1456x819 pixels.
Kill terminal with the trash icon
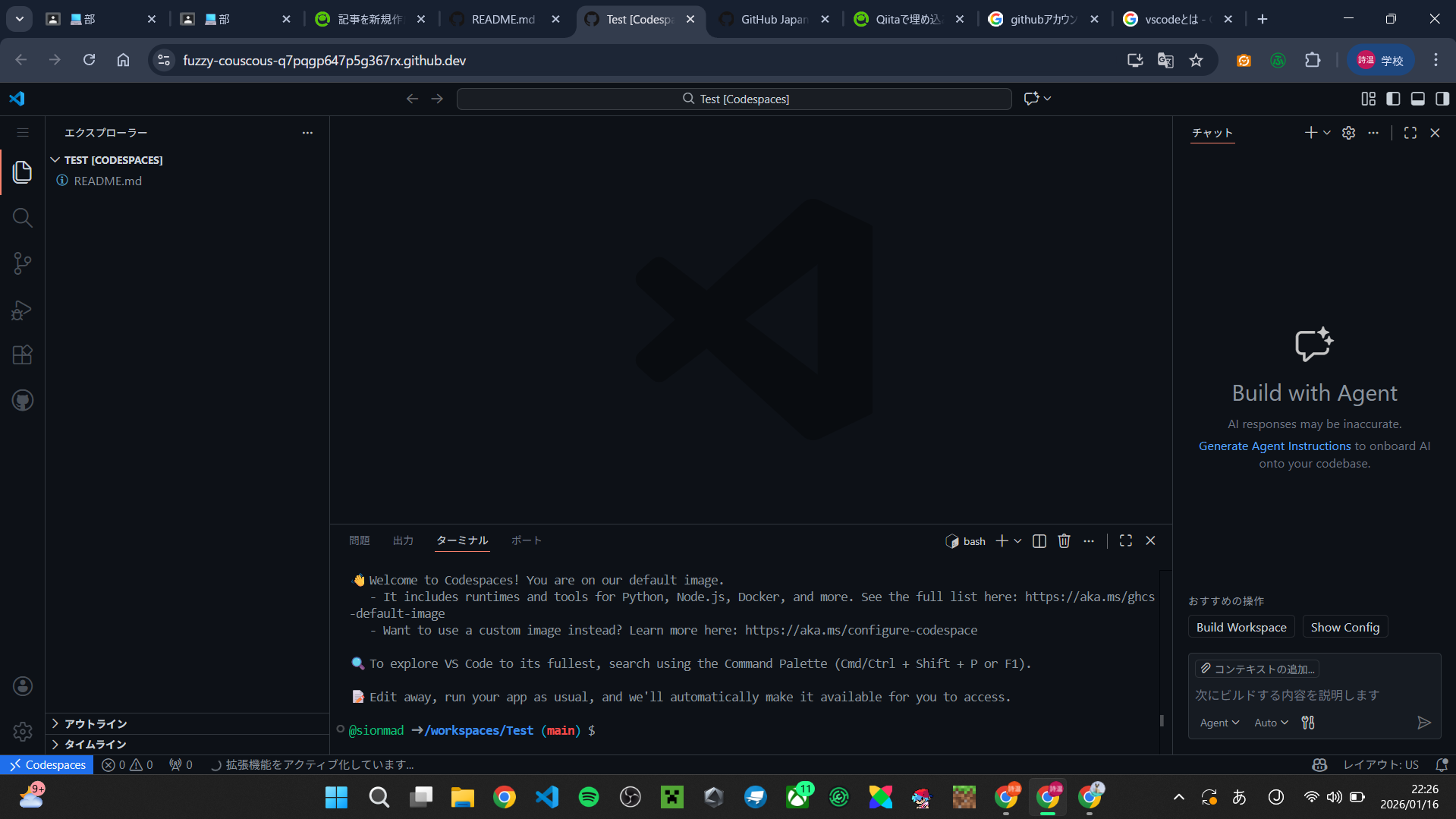pyautogui.click(x=1064, y=541)
